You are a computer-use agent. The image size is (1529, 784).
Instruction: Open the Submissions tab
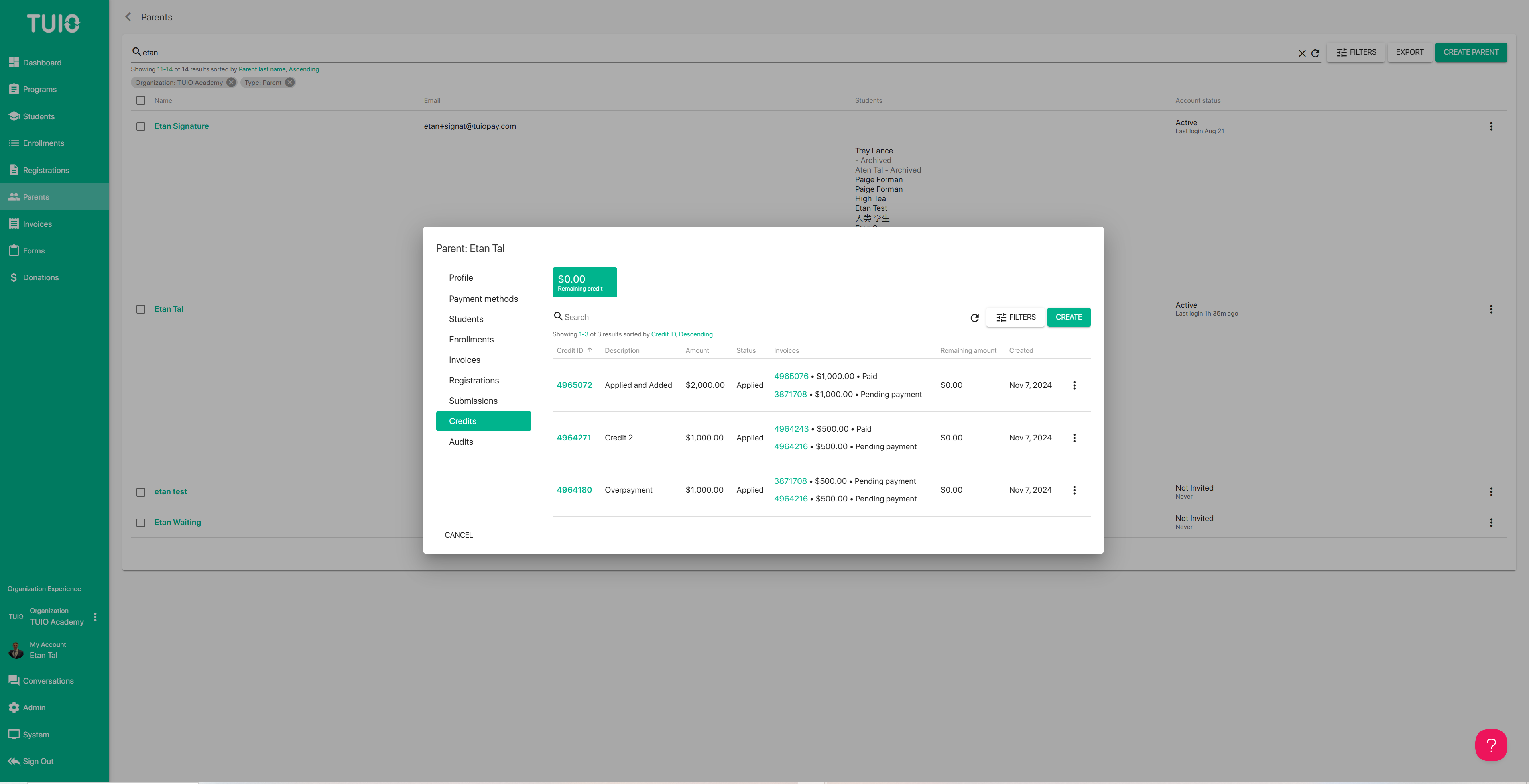point(483,401)
